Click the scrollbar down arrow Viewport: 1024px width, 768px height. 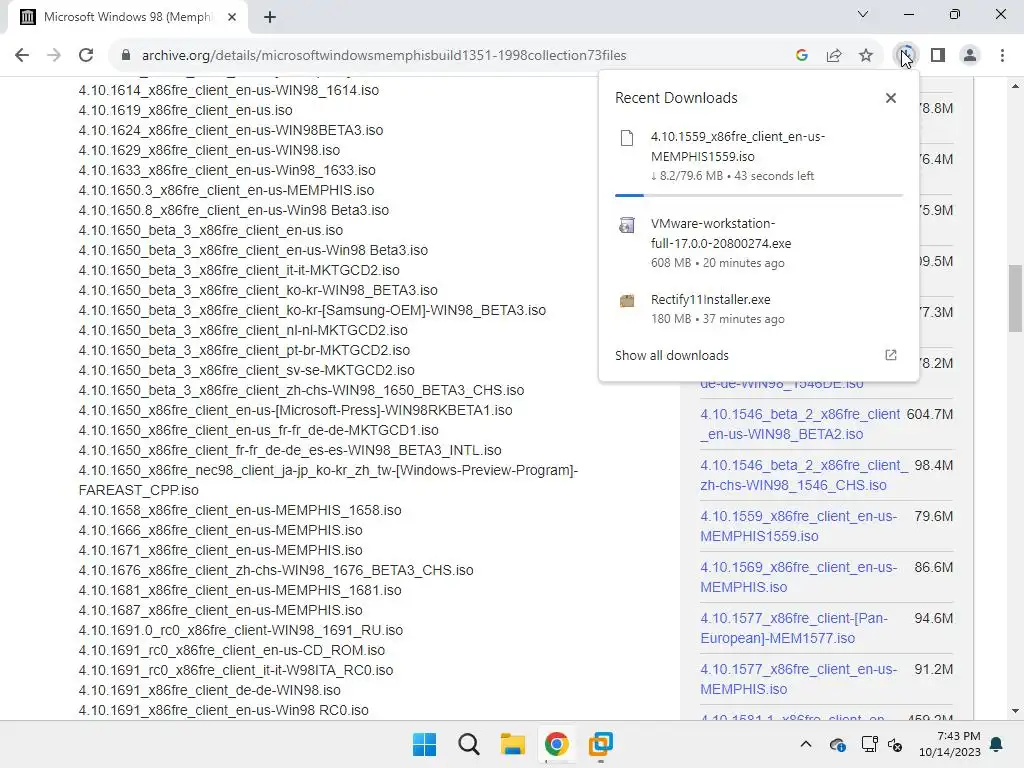point(1016,711)
